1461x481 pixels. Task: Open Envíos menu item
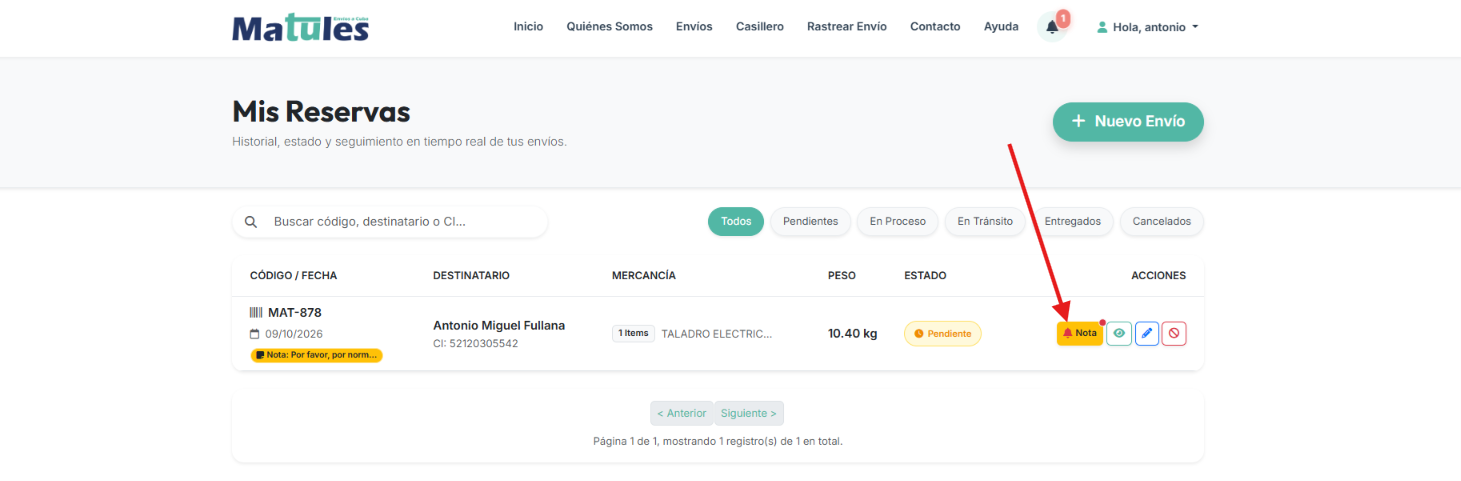click(694, 27)
